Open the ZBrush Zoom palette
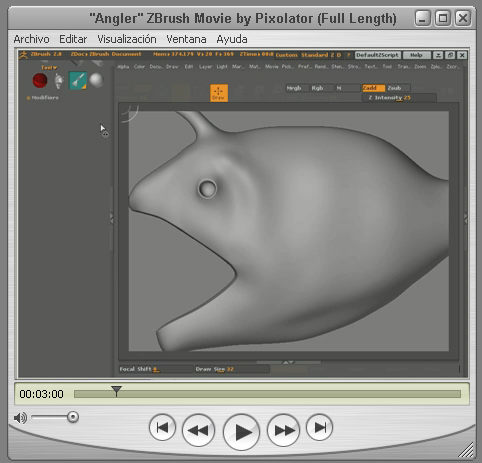Screen dimensions: 482x463 pos(420,67)
